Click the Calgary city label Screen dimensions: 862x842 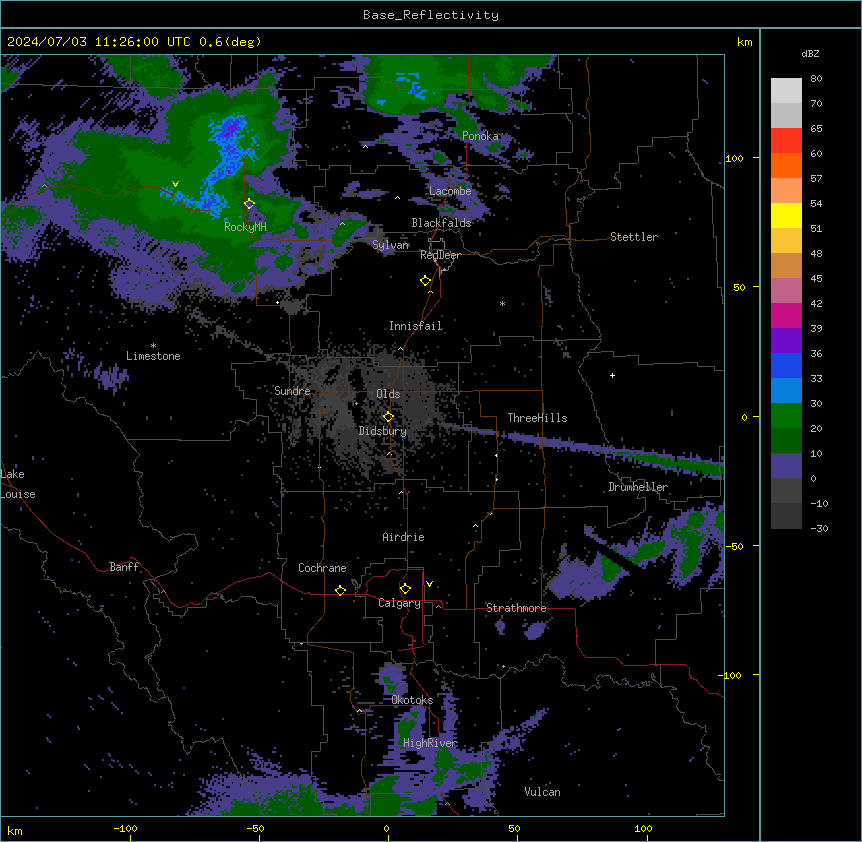(x=399, y=603)
